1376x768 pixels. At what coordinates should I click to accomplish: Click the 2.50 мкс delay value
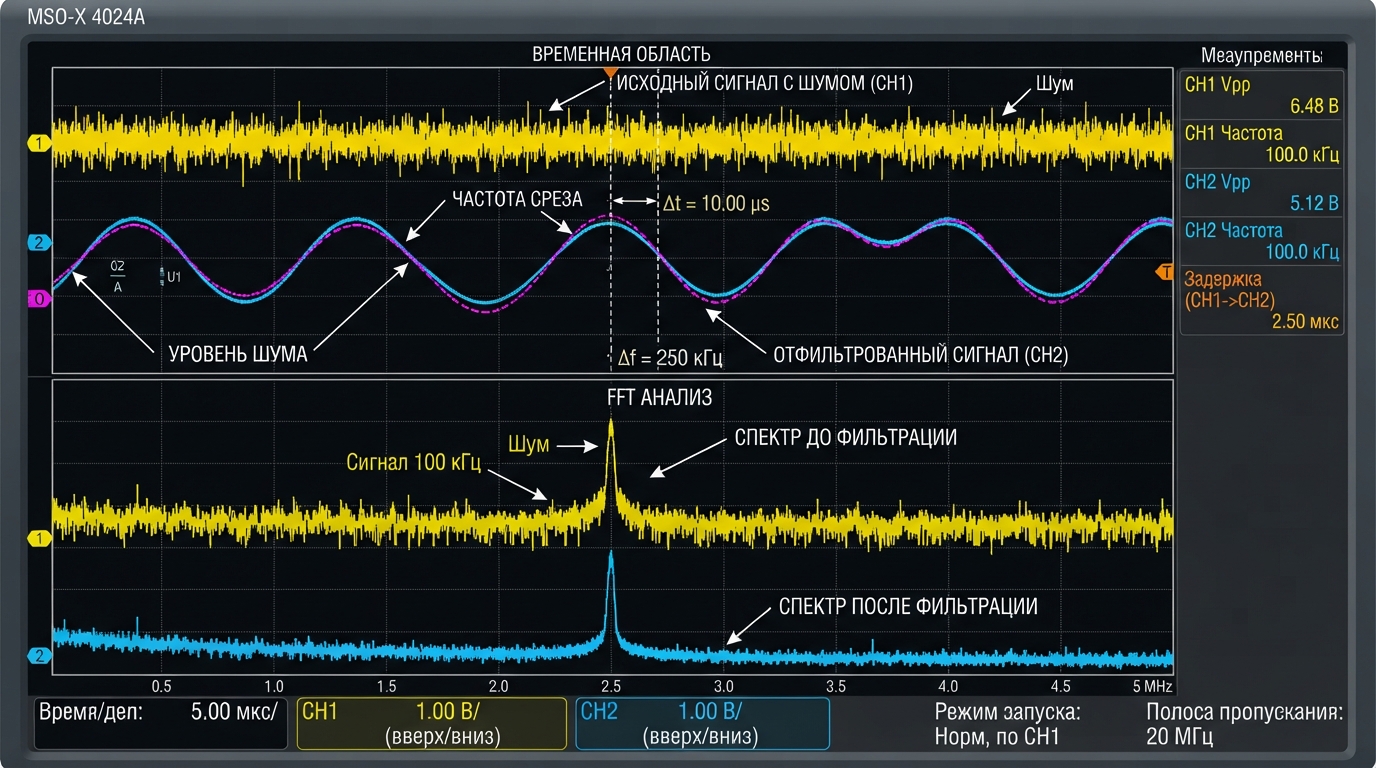[1305, 322]
